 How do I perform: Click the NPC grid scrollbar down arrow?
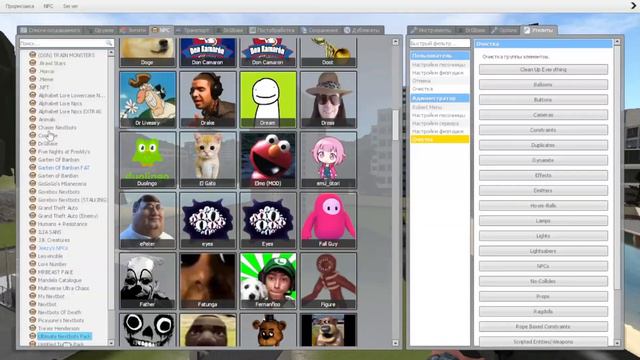point(395,343)
